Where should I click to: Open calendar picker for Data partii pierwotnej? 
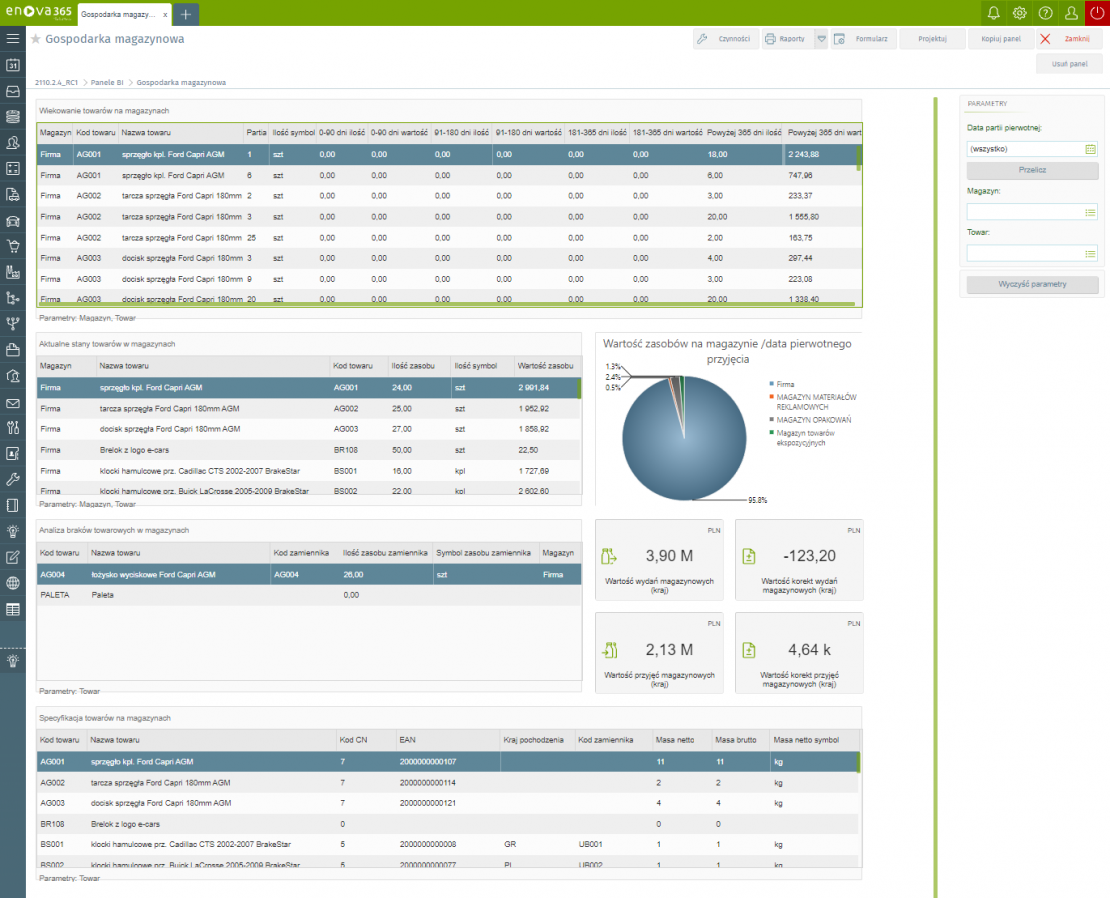pos(1091,149)
